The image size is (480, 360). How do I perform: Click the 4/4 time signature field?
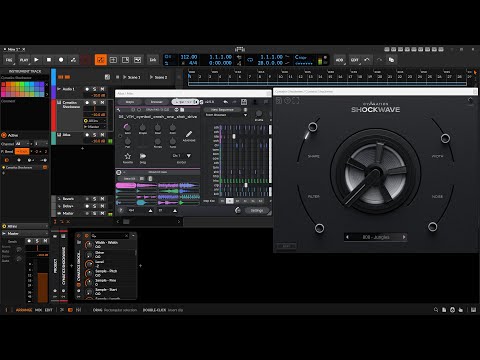[193, 63]
